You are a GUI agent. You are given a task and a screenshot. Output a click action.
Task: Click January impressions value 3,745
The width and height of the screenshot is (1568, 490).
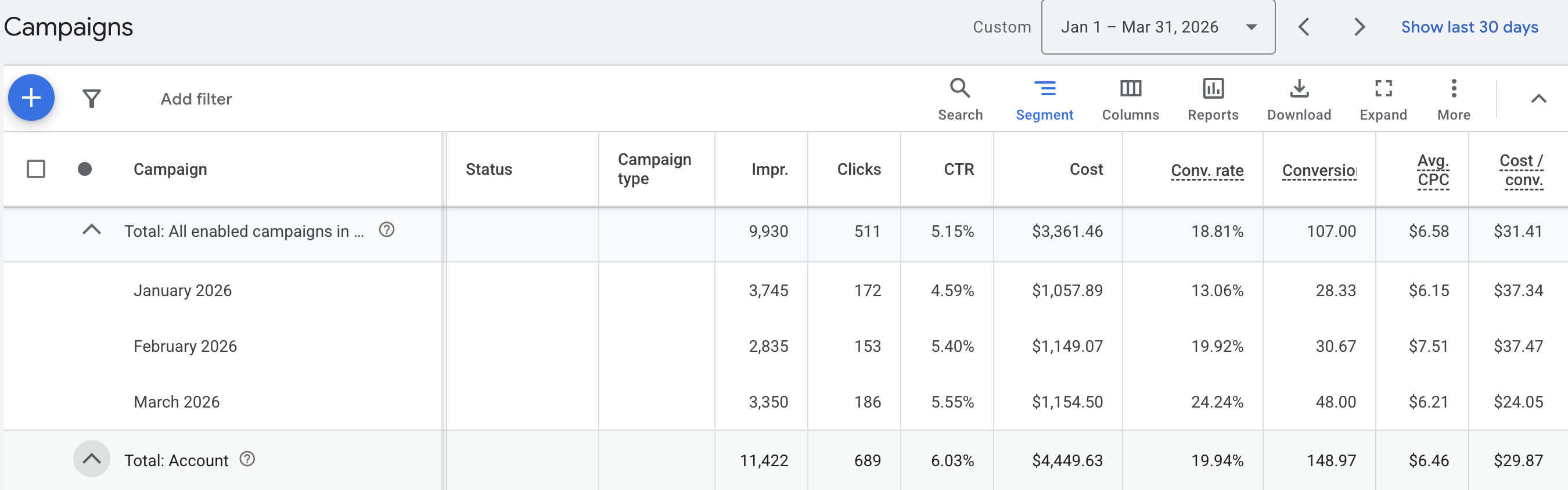coord(768,290)
